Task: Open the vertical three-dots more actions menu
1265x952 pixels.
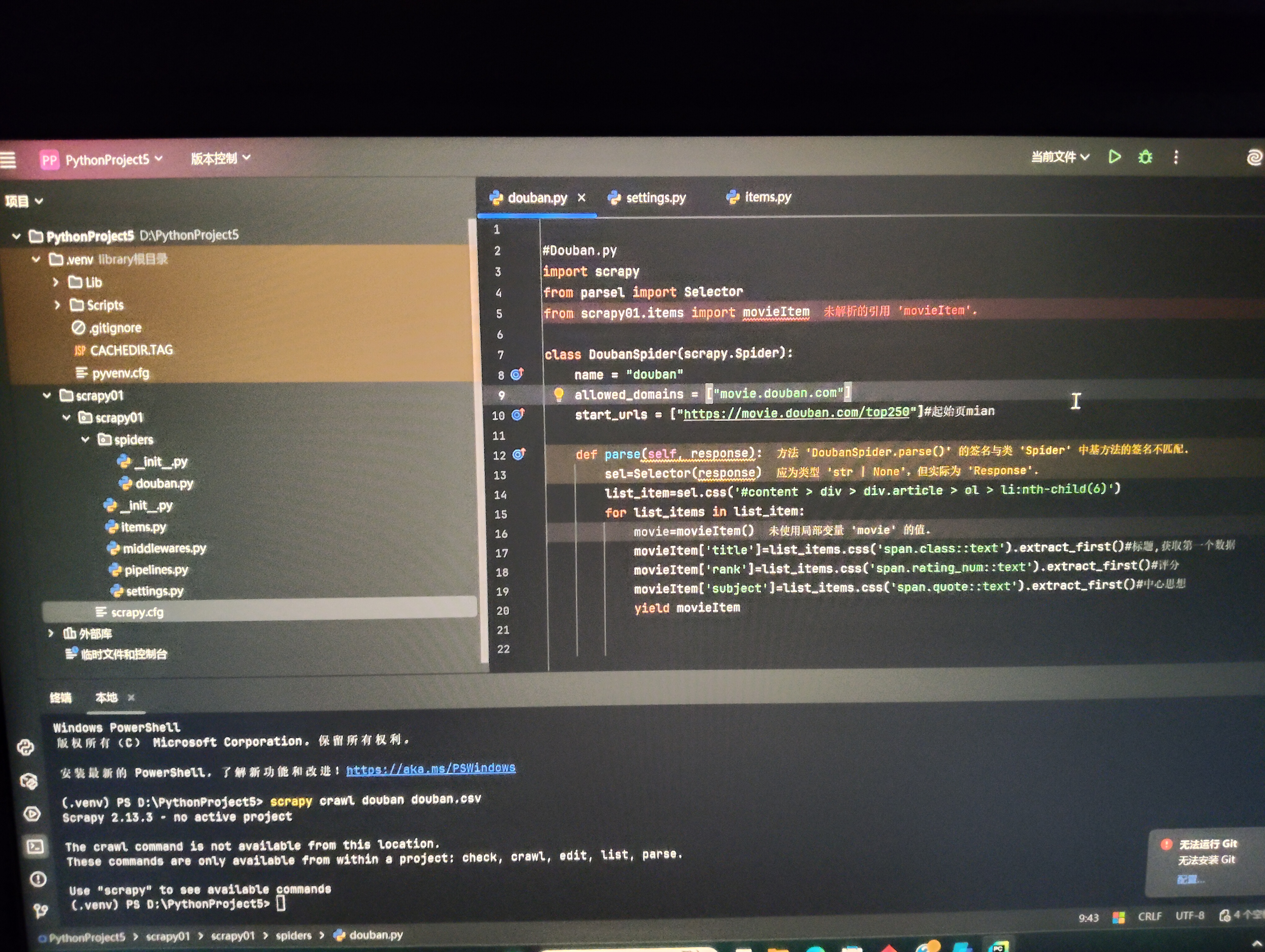Action: (x=1176, y=157)
